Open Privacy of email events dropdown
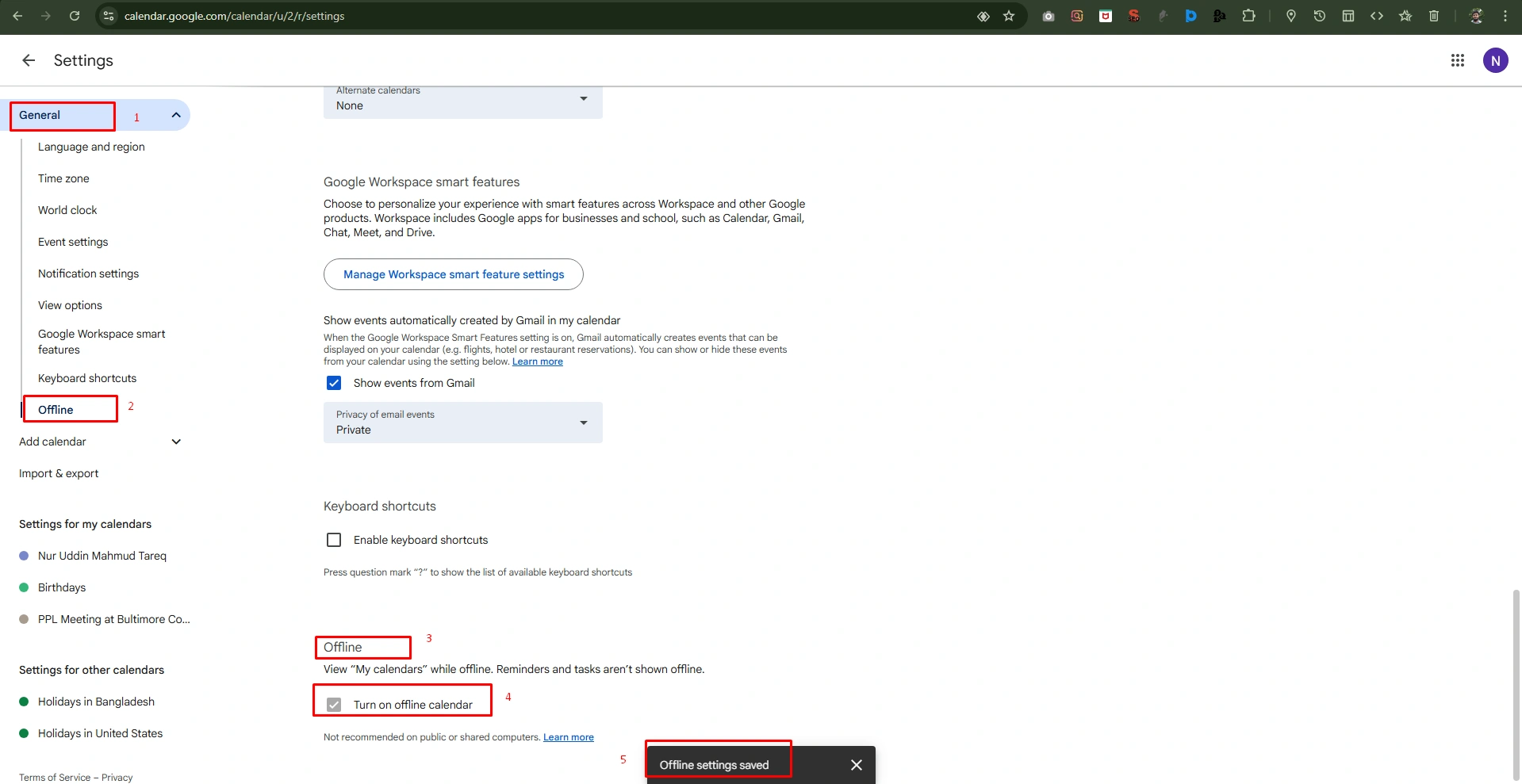This screenshot has height=784, width=1522. click(x=463, y=423)
